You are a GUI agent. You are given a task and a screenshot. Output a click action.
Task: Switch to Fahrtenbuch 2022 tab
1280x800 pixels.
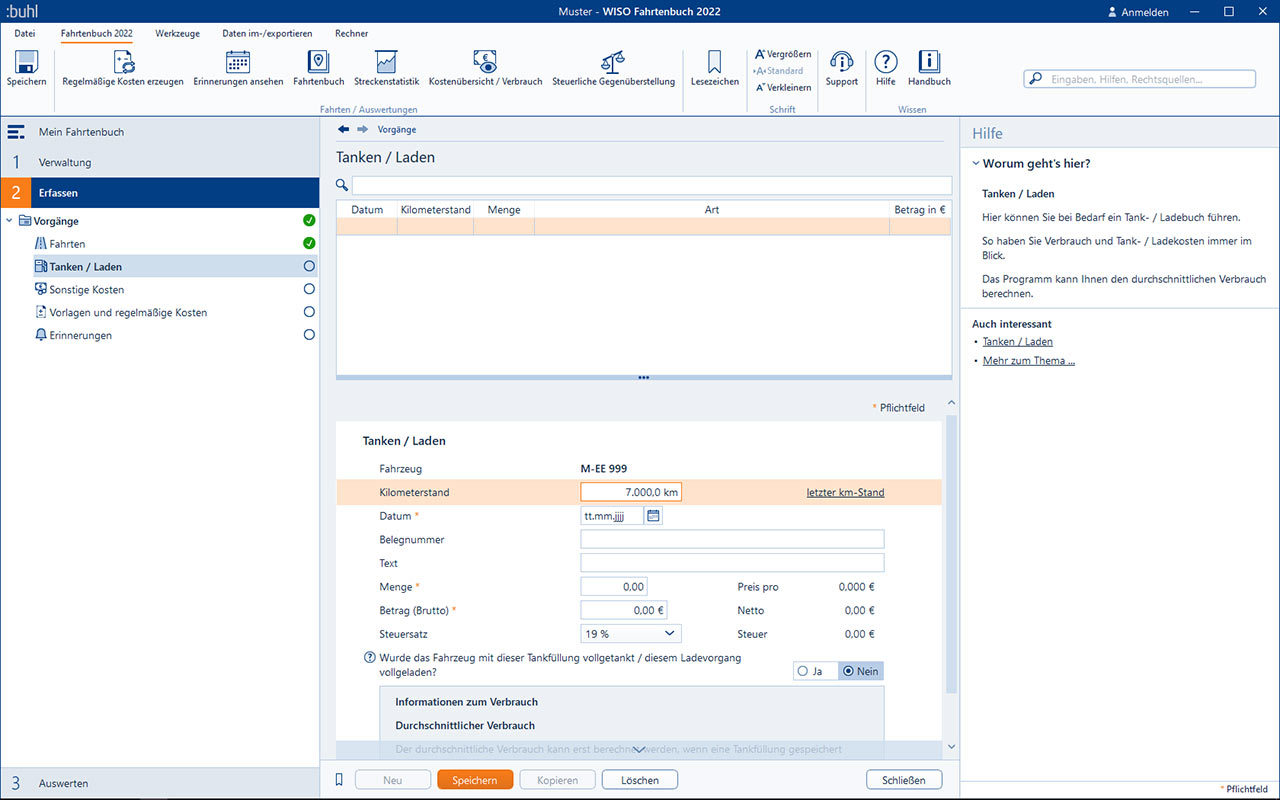tap(96, 33)
